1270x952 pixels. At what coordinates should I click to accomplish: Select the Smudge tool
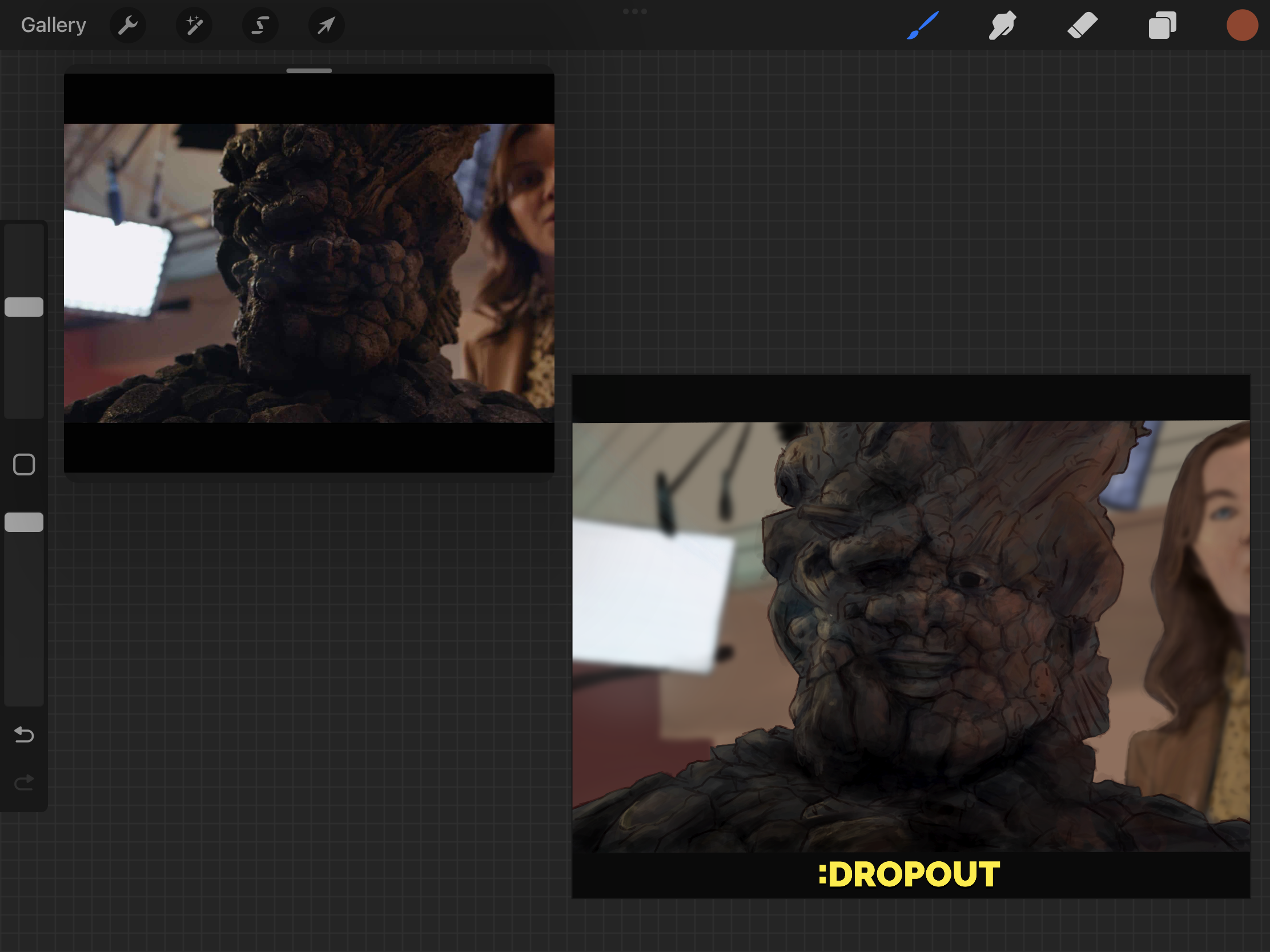coord(1002,25)
